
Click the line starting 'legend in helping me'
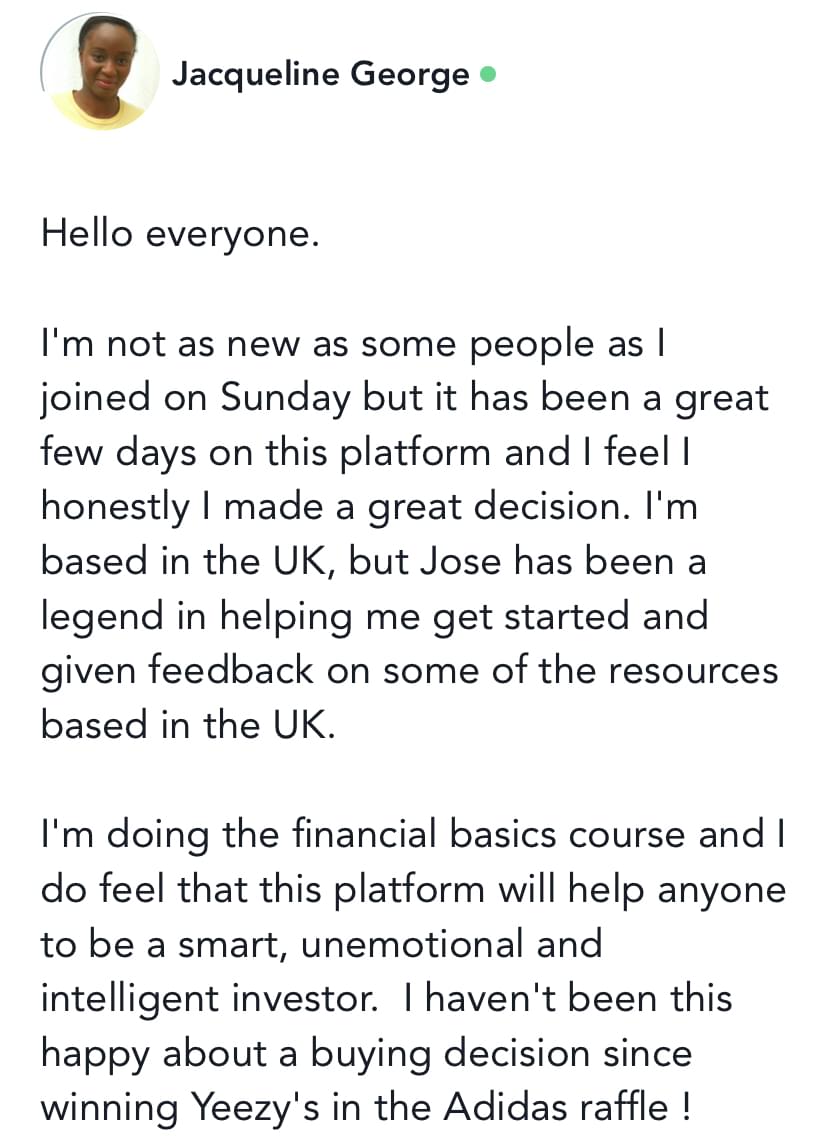pyautogui.click(x=374, y=617)
